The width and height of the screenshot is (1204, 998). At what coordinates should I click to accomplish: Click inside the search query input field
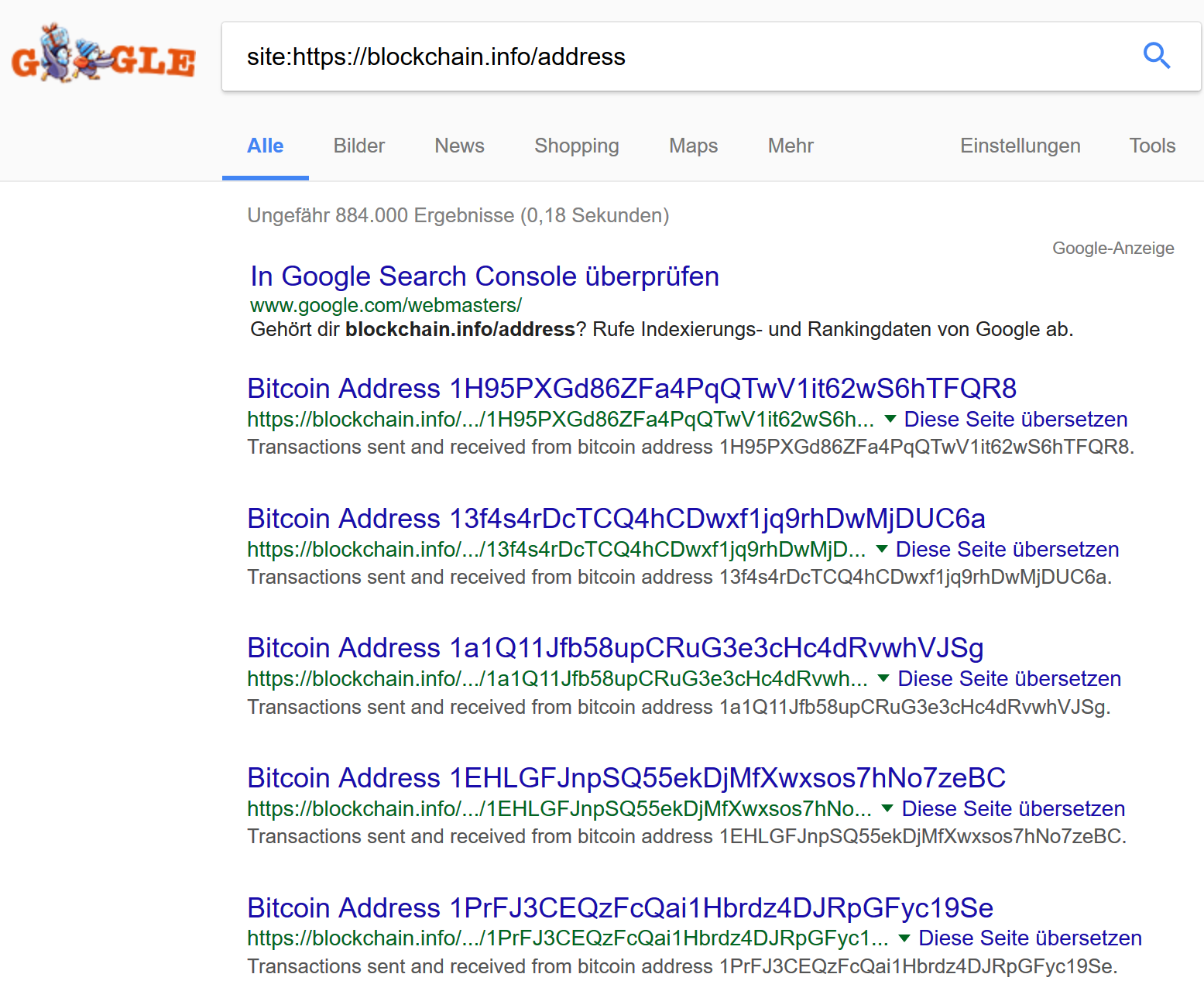tap(542, 57)
